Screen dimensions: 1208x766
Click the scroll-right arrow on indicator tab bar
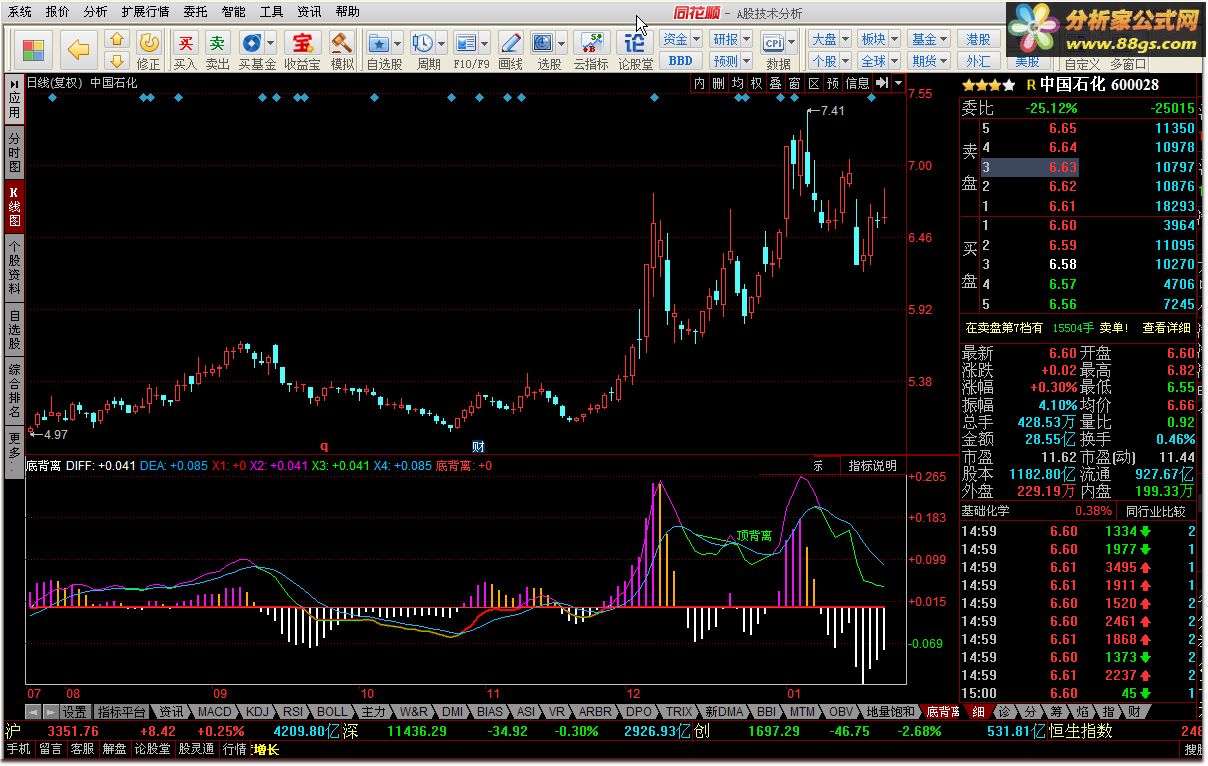pyautogui.click(x=49, y=712)
